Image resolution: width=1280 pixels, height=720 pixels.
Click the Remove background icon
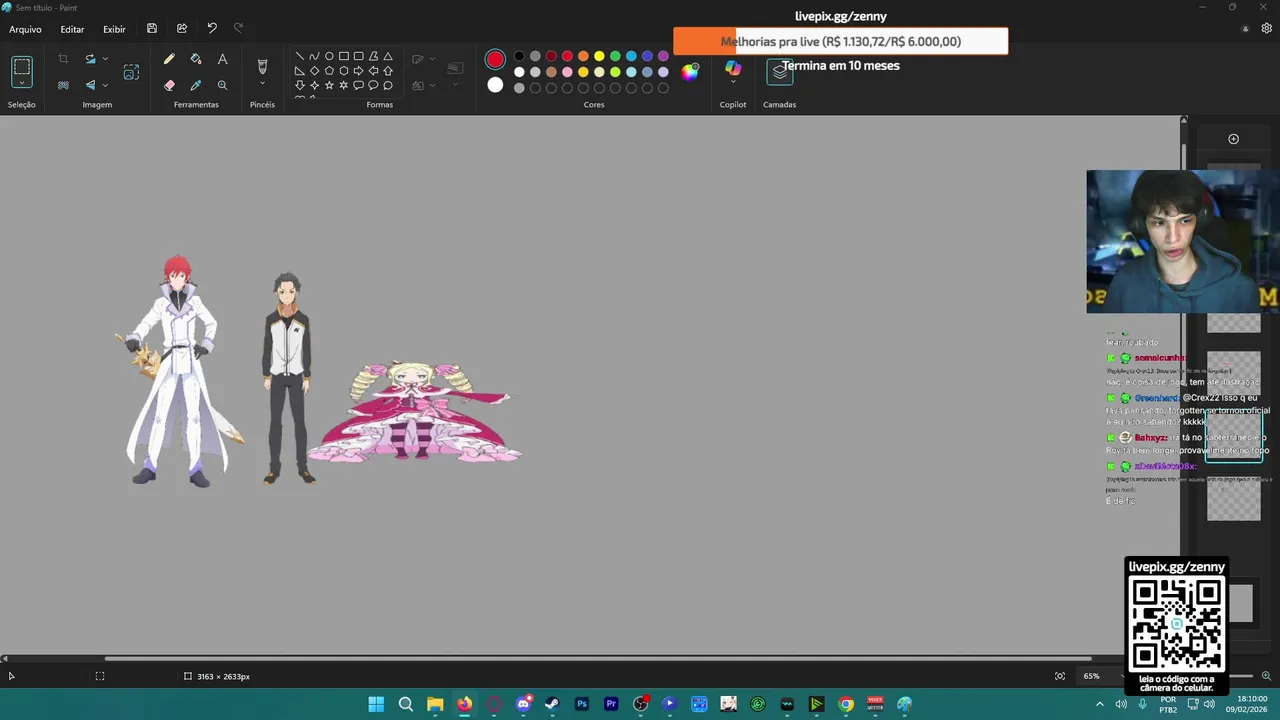(63, 85)
